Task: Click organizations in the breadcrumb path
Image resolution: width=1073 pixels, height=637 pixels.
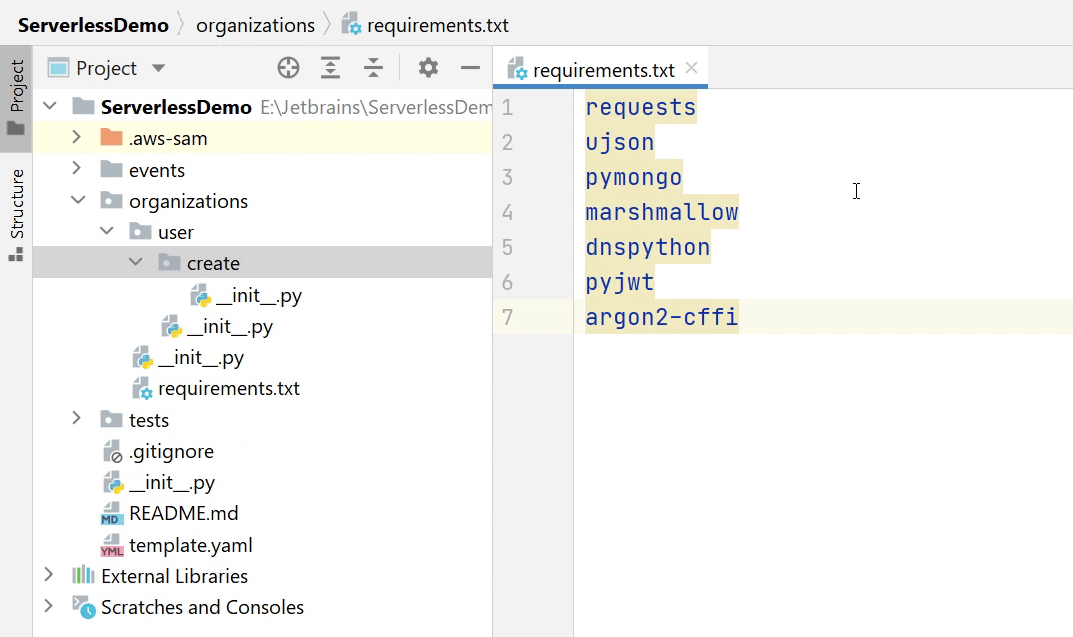Action: click(x=255, y=25)
